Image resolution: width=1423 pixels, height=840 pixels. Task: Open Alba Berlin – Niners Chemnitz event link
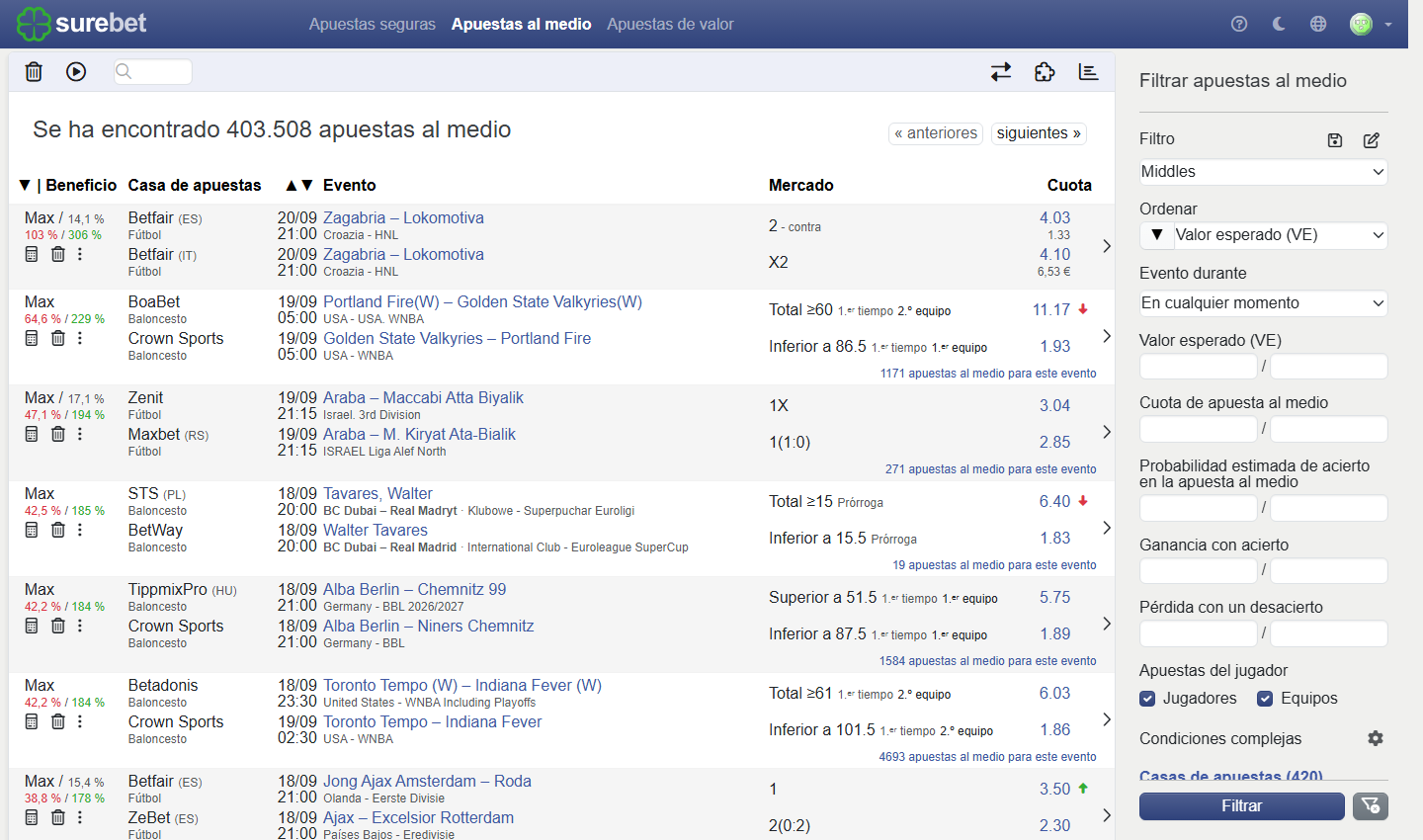428,626
